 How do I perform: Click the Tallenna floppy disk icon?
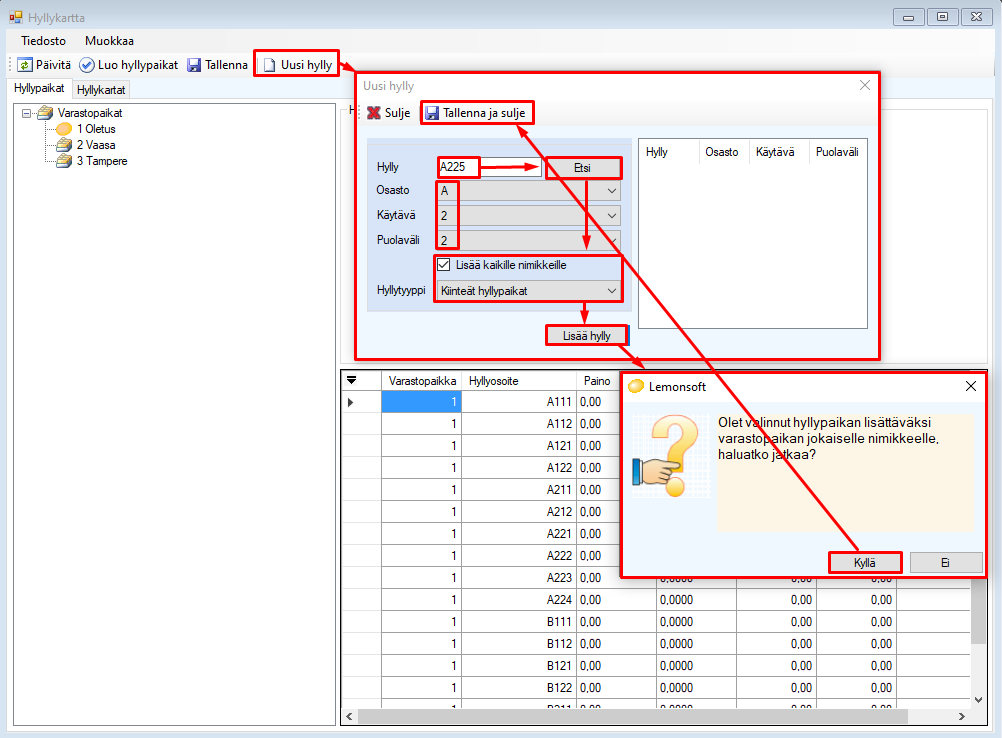(x=194, y=65)
